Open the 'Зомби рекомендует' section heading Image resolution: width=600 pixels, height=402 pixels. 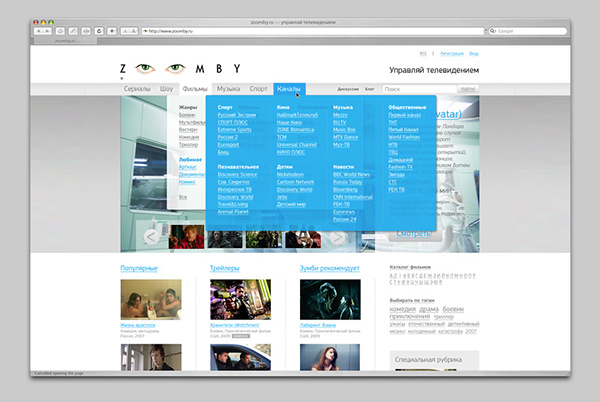click(329, 268)
